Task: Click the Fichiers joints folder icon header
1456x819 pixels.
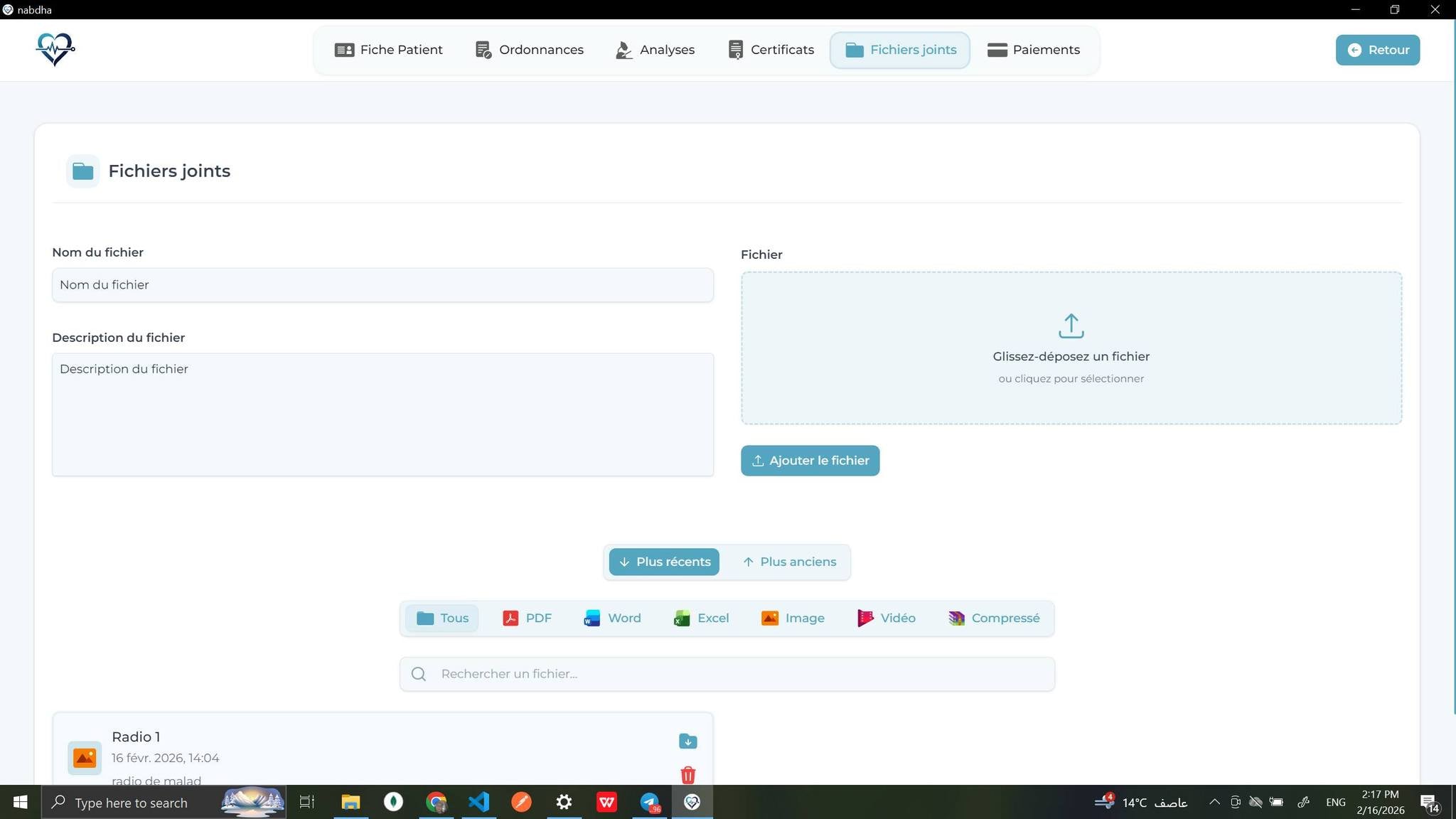Action: (82, 171)
